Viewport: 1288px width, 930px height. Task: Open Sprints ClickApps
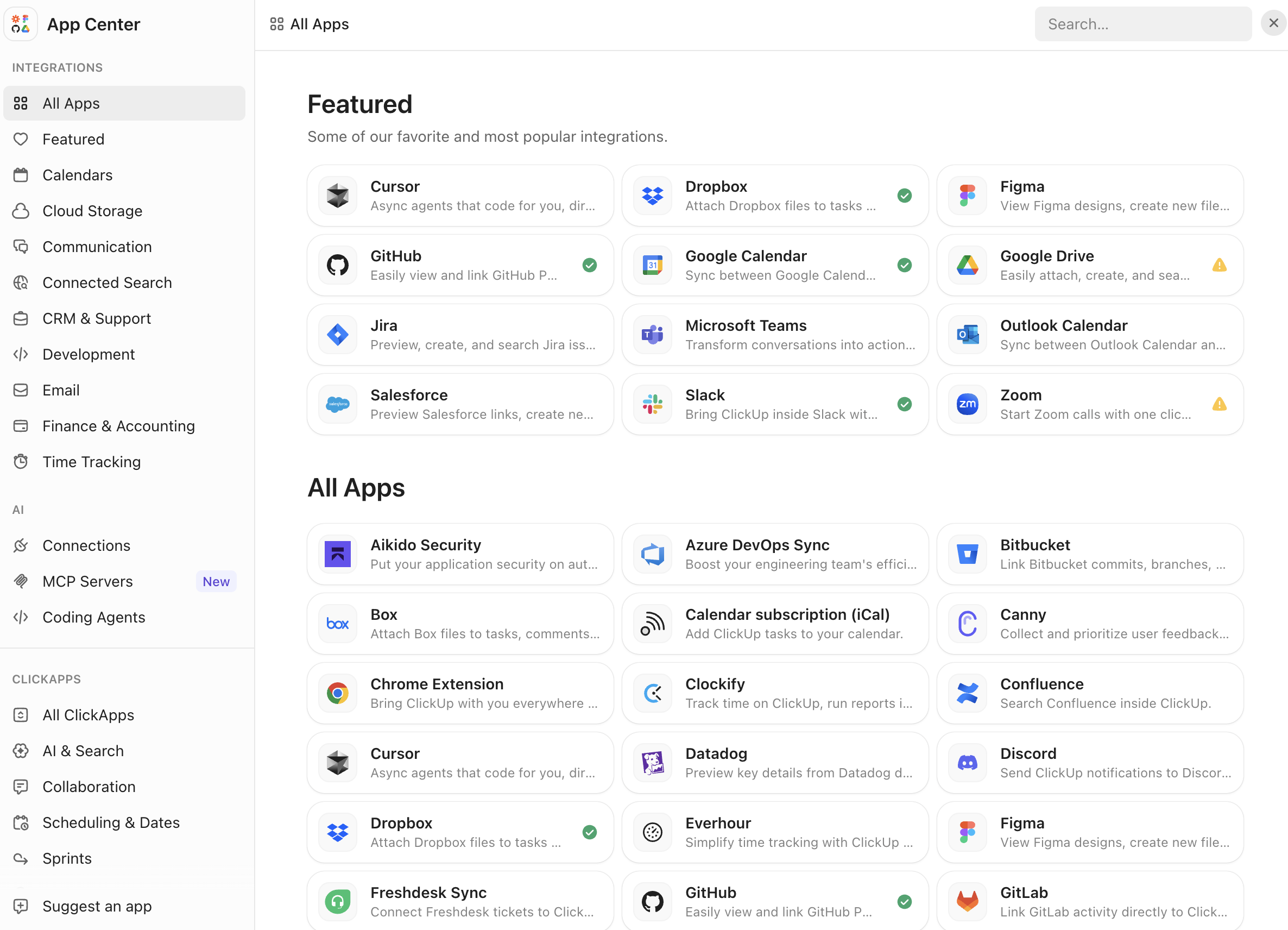(124, 858)
